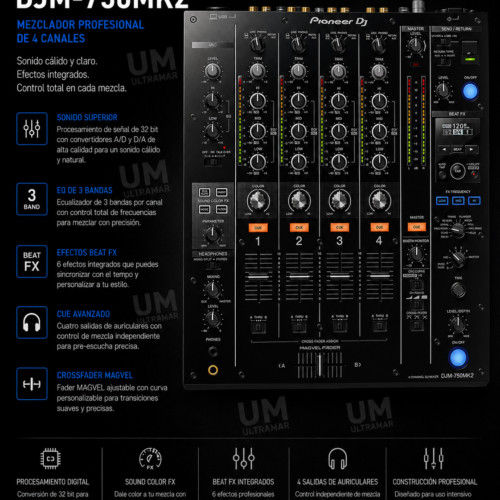Click the Pioneer DJ logo on mixer
The height and width of the screenshot is (500, 500).
[x=338, y=21]
